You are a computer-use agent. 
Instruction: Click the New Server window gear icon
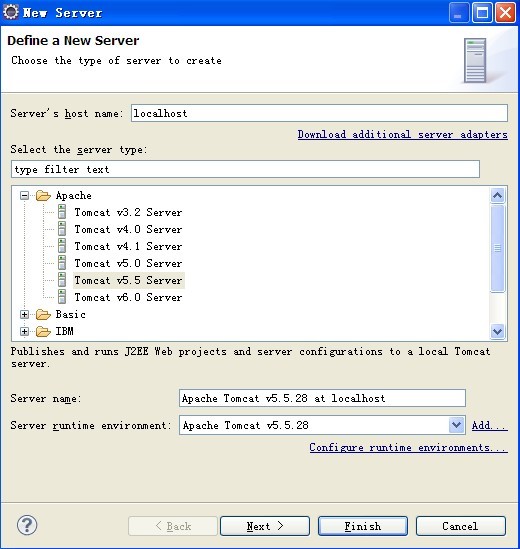click(x=11, y=12)
